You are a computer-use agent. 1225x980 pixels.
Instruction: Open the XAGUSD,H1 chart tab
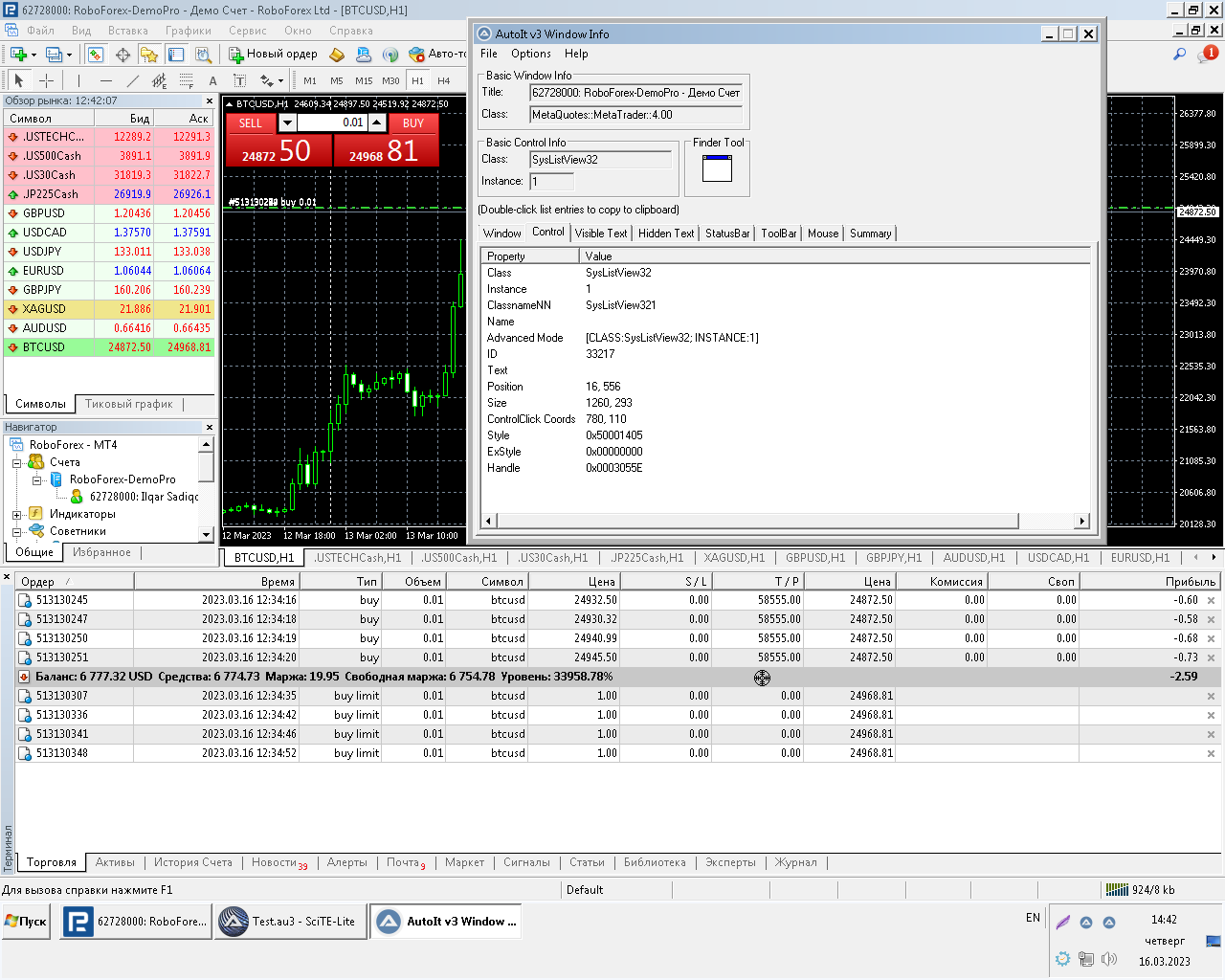tap(734, 557)
